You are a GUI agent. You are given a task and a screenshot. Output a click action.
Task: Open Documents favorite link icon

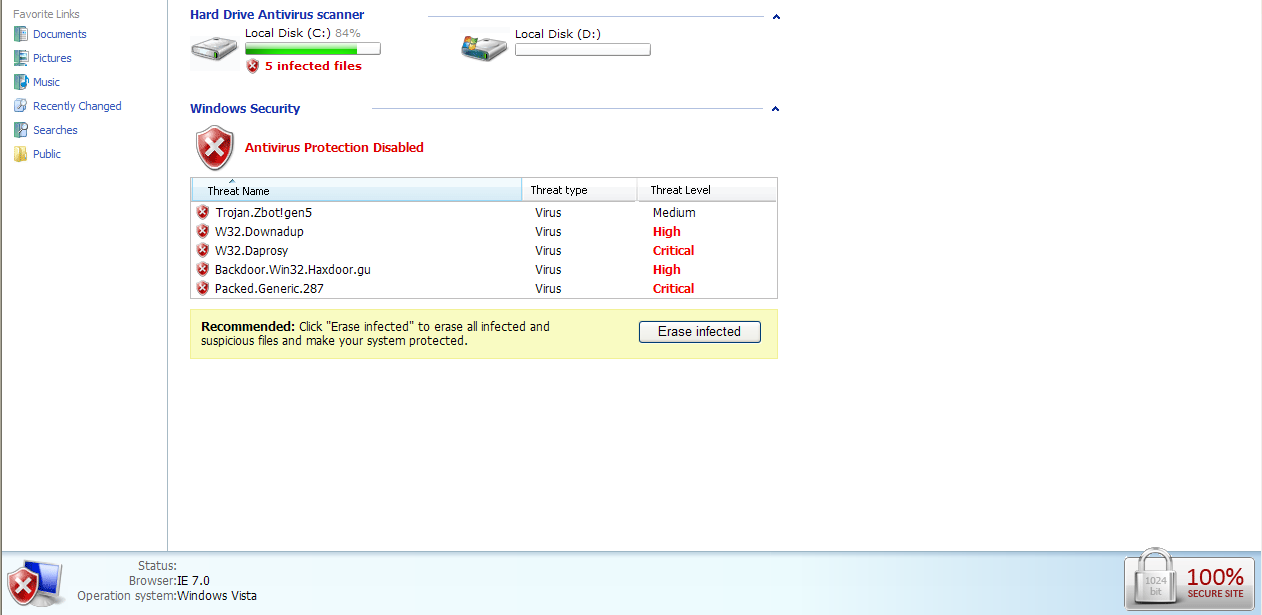pyautogui.click(x=21, y=34)
